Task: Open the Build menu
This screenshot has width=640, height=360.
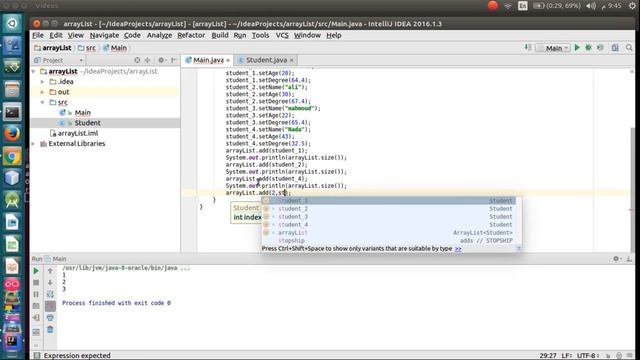Action: [220, 36]
